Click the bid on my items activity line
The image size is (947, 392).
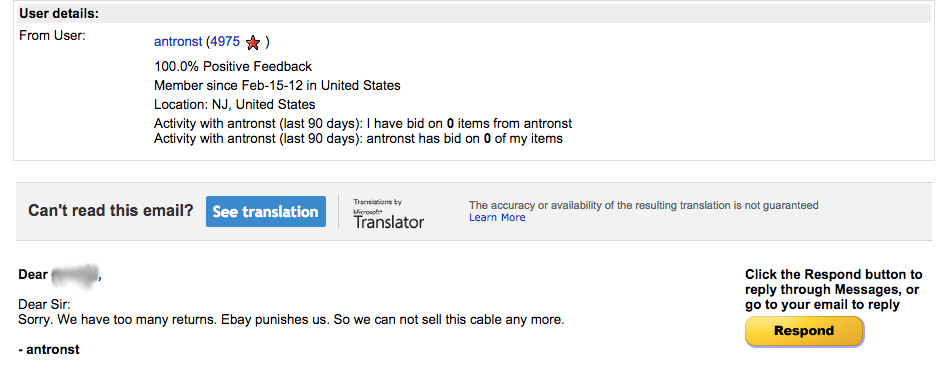(358, 139)
